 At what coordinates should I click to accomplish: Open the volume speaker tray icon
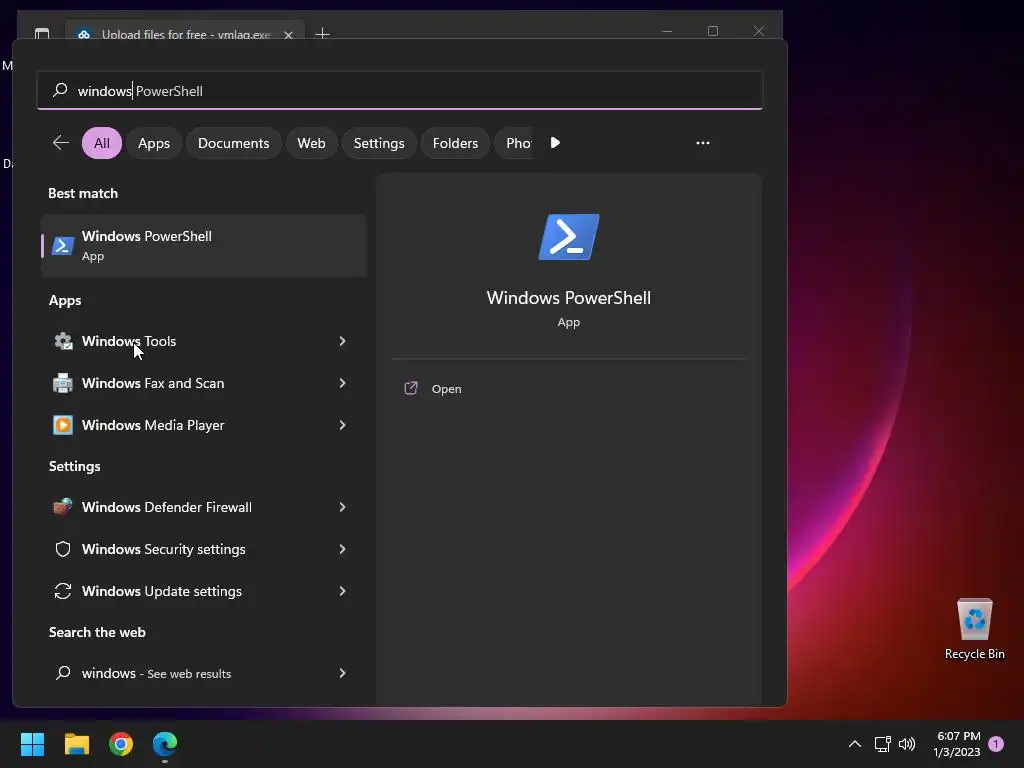coord(907,744)
